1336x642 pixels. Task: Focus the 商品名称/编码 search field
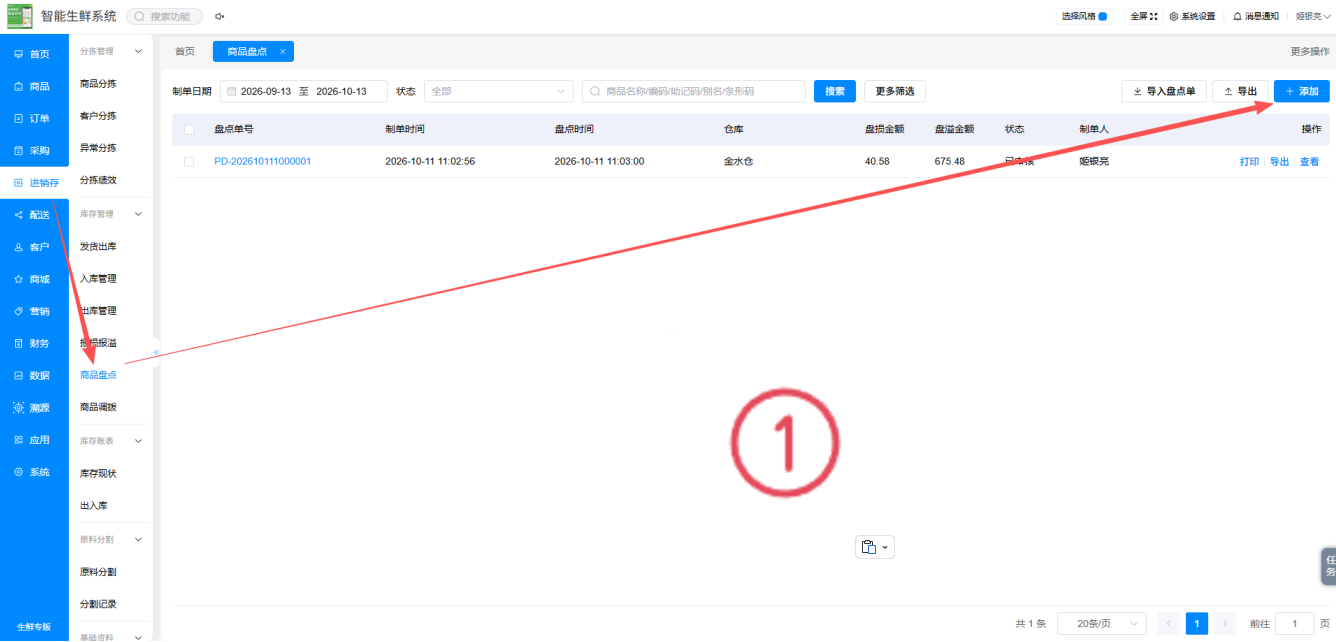[x=694, y=91]
